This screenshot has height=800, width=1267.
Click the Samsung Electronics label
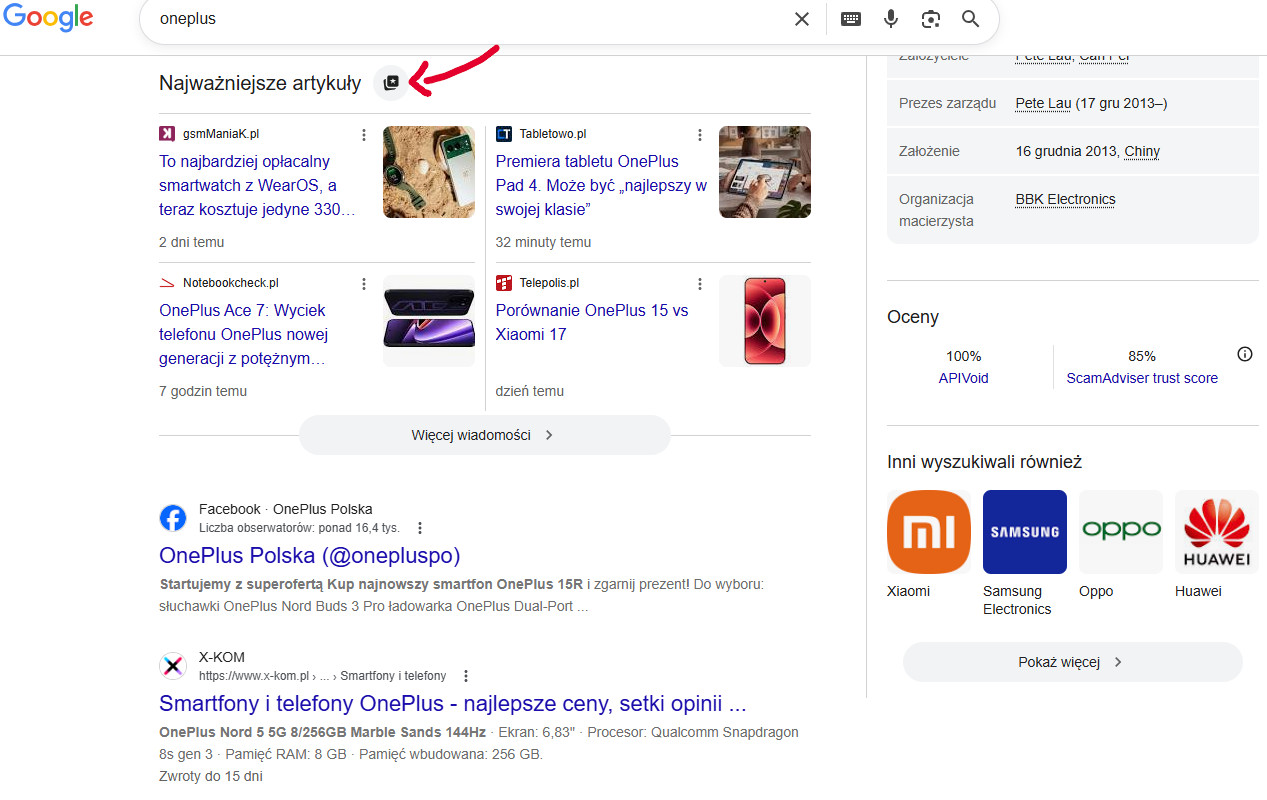1017,600
